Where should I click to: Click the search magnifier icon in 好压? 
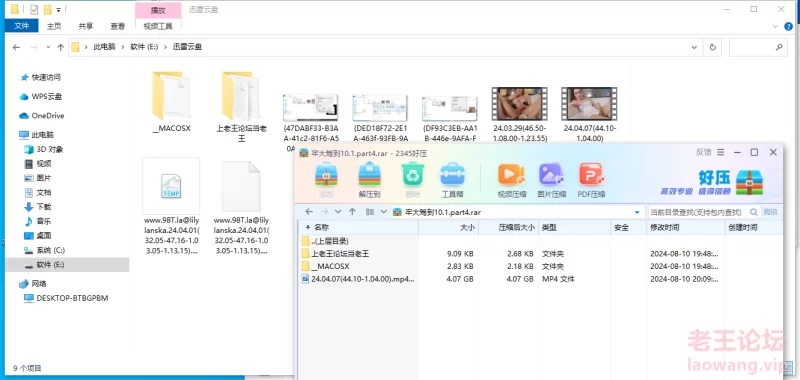[754, 212]
